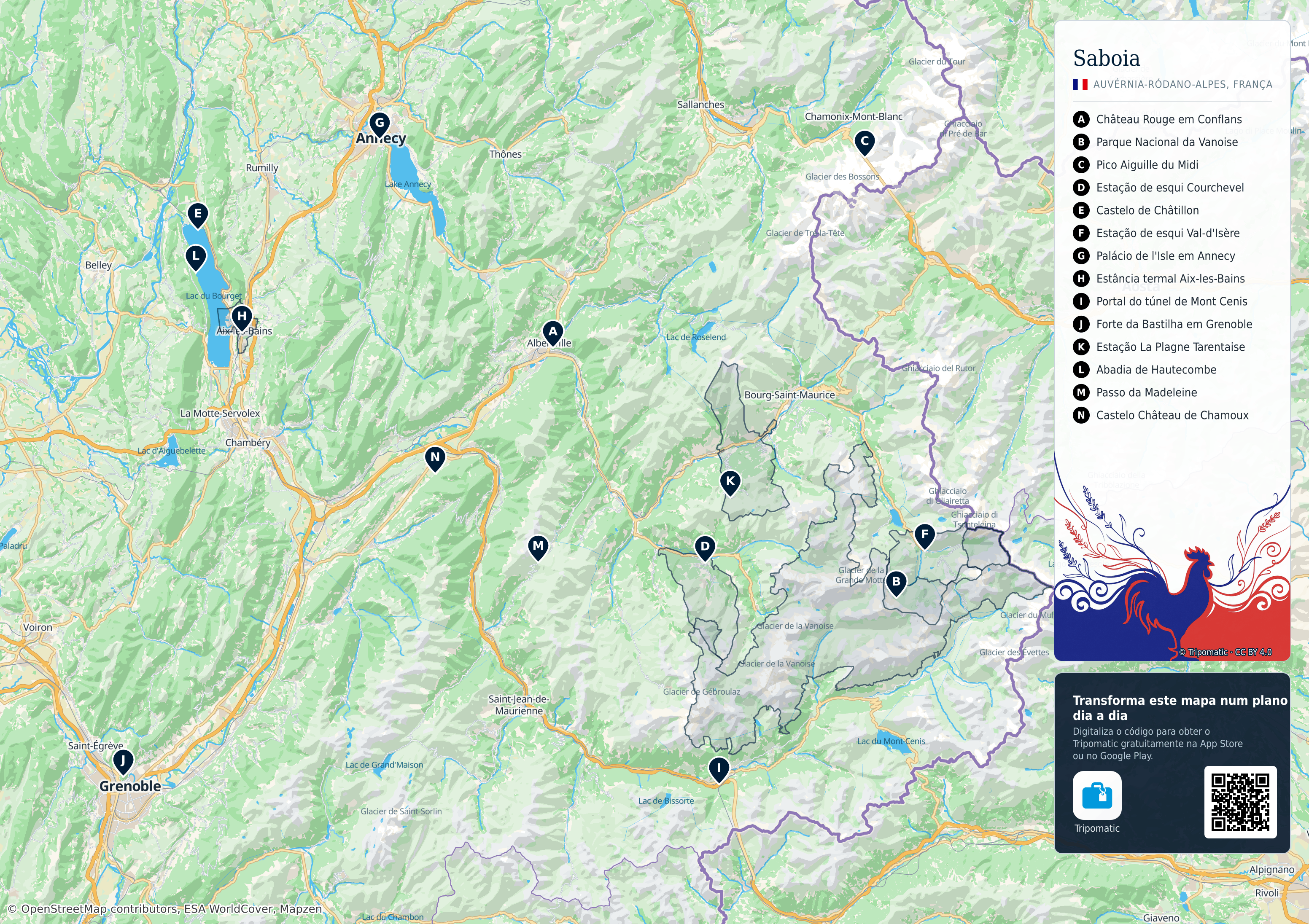1309x924 pixels.
Task: Choose legend entry Castelo de Châtillon
Action: click(1135, 210)
